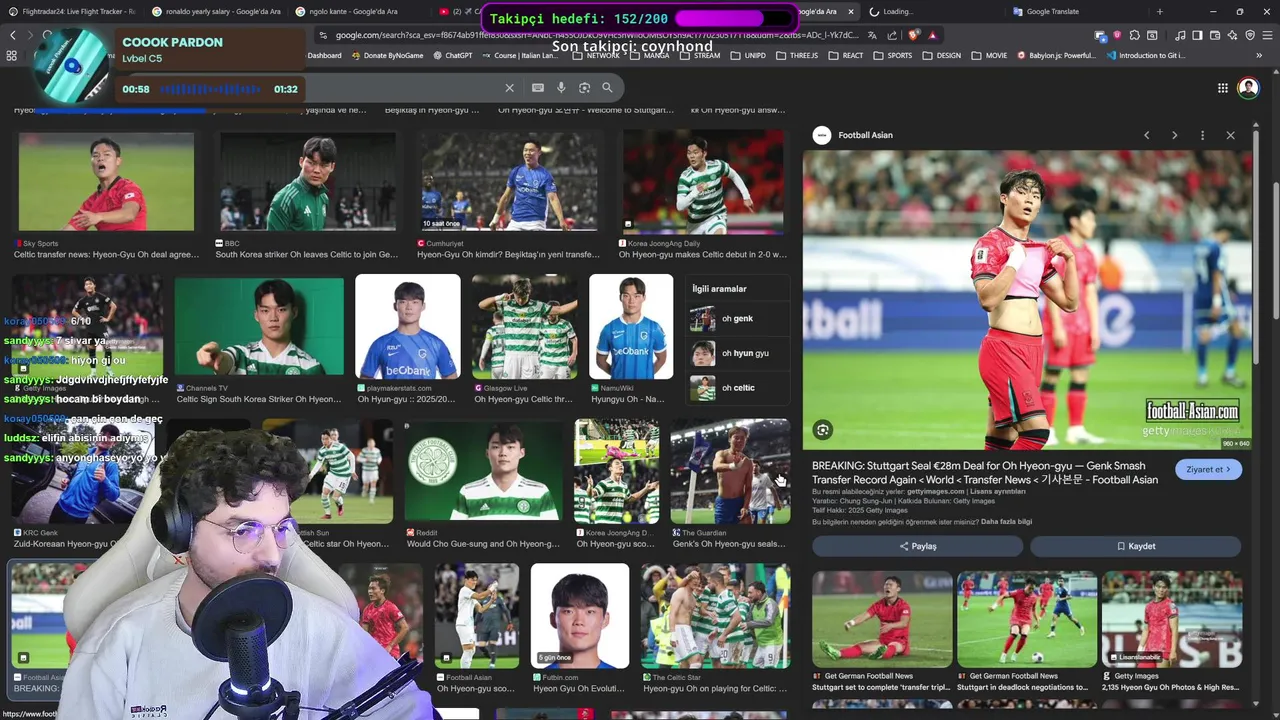Open the DESIGN bookmarks folder
This screenshot has width=1280, height=720.
tap(942, 56)
